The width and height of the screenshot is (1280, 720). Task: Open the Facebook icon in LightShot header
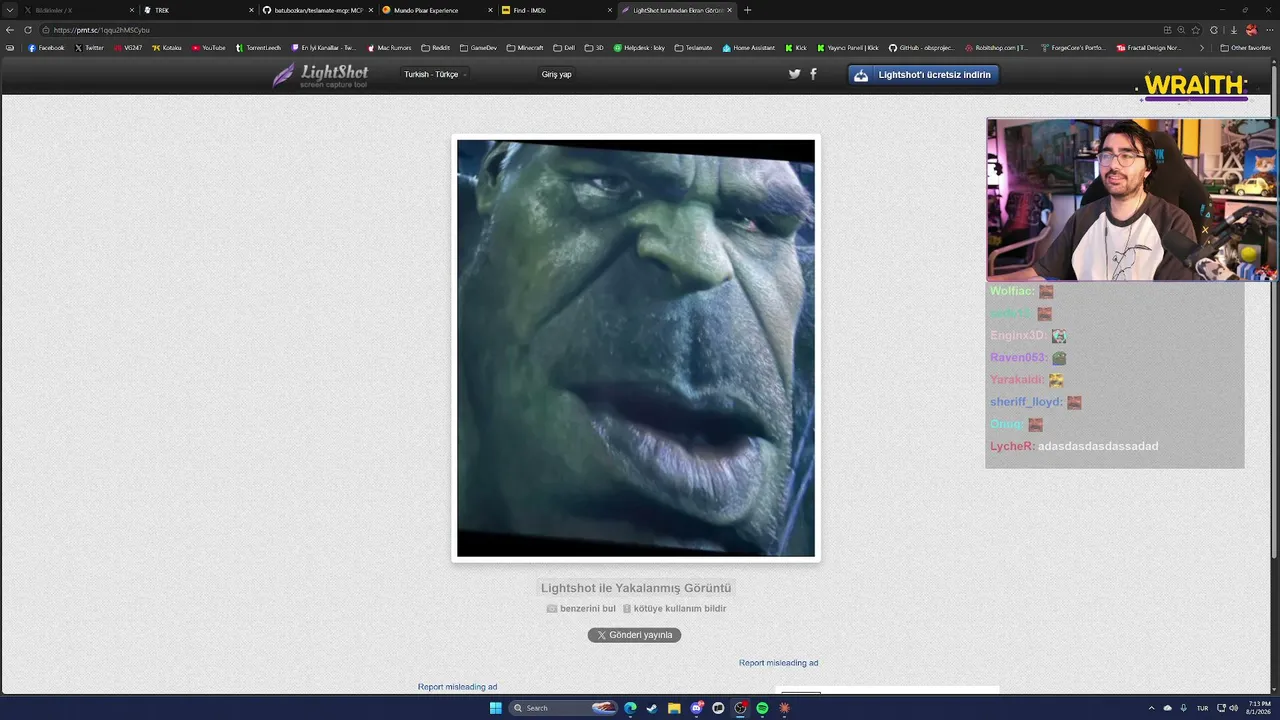pos(813,74)
